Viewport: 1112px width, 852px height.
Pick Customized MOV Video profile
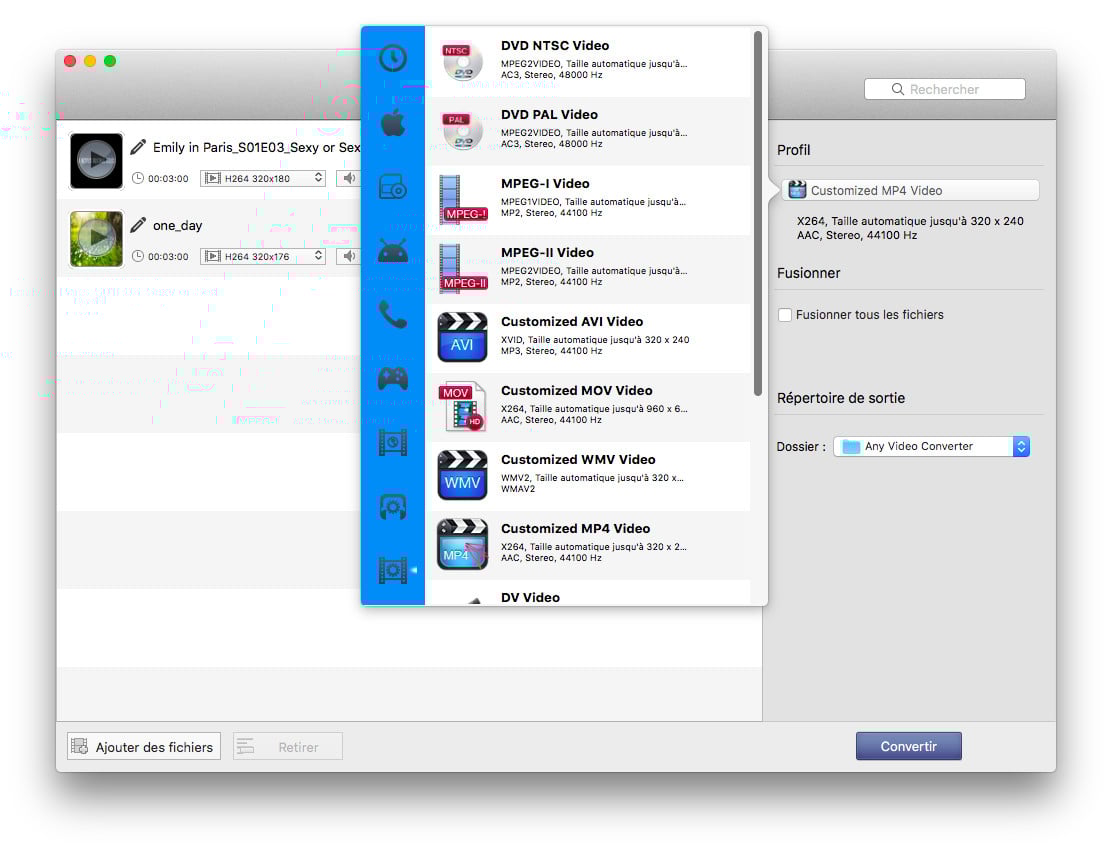click(587, 407)
